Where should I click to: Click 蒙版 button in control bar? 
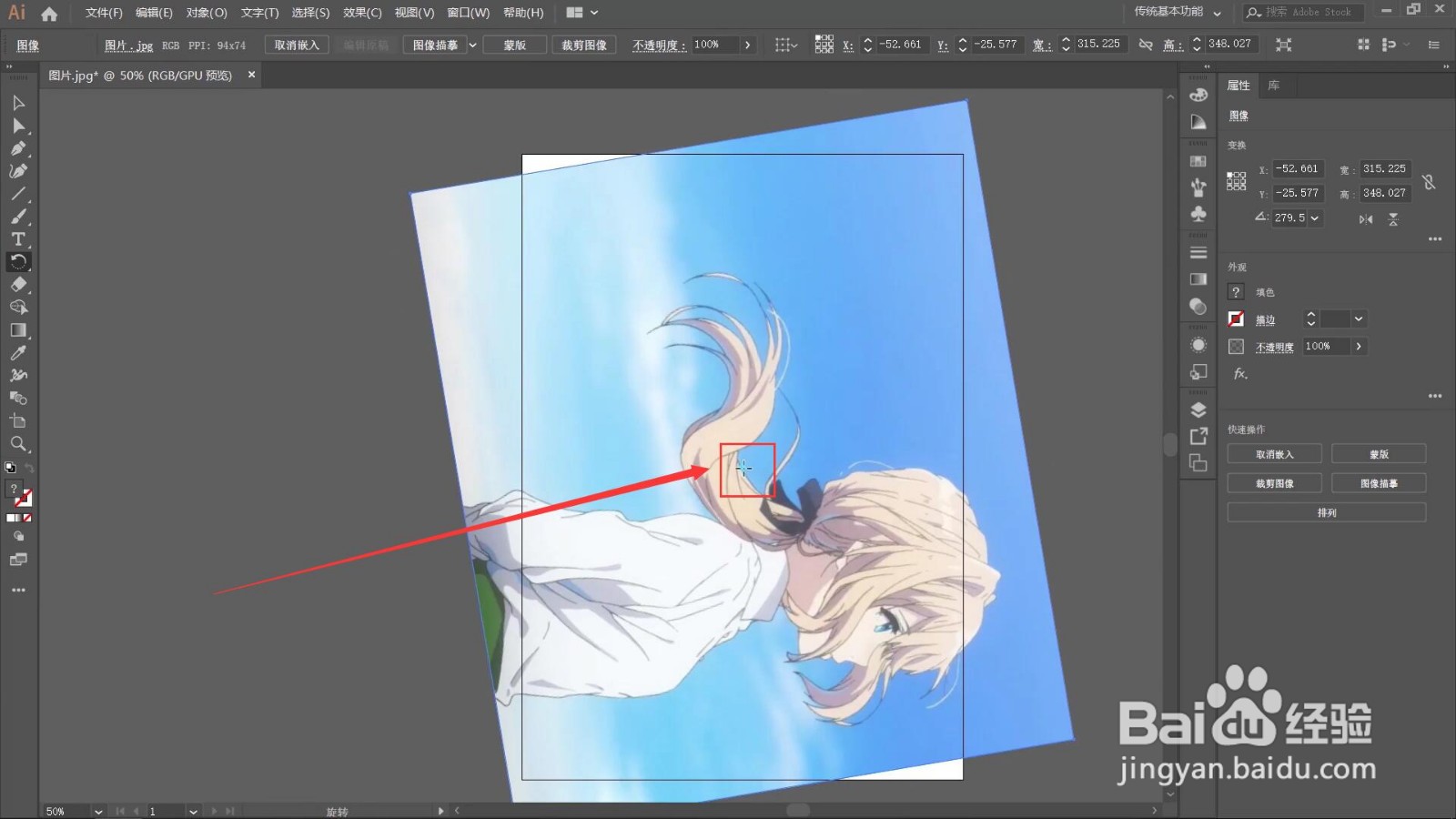pos(515,45)
